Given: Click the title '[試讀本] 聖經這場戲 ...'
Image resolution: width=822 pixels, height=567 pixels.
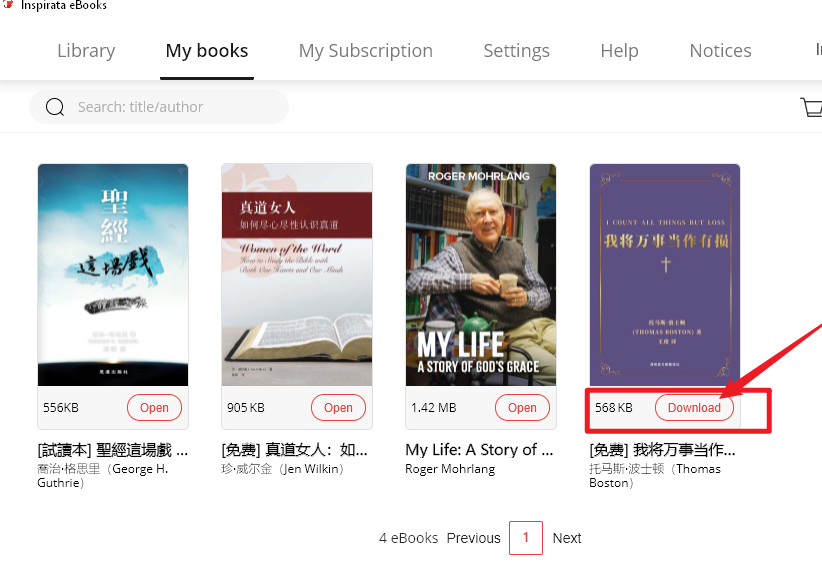Looking at the screenshot, I should (x=113, y=450).
